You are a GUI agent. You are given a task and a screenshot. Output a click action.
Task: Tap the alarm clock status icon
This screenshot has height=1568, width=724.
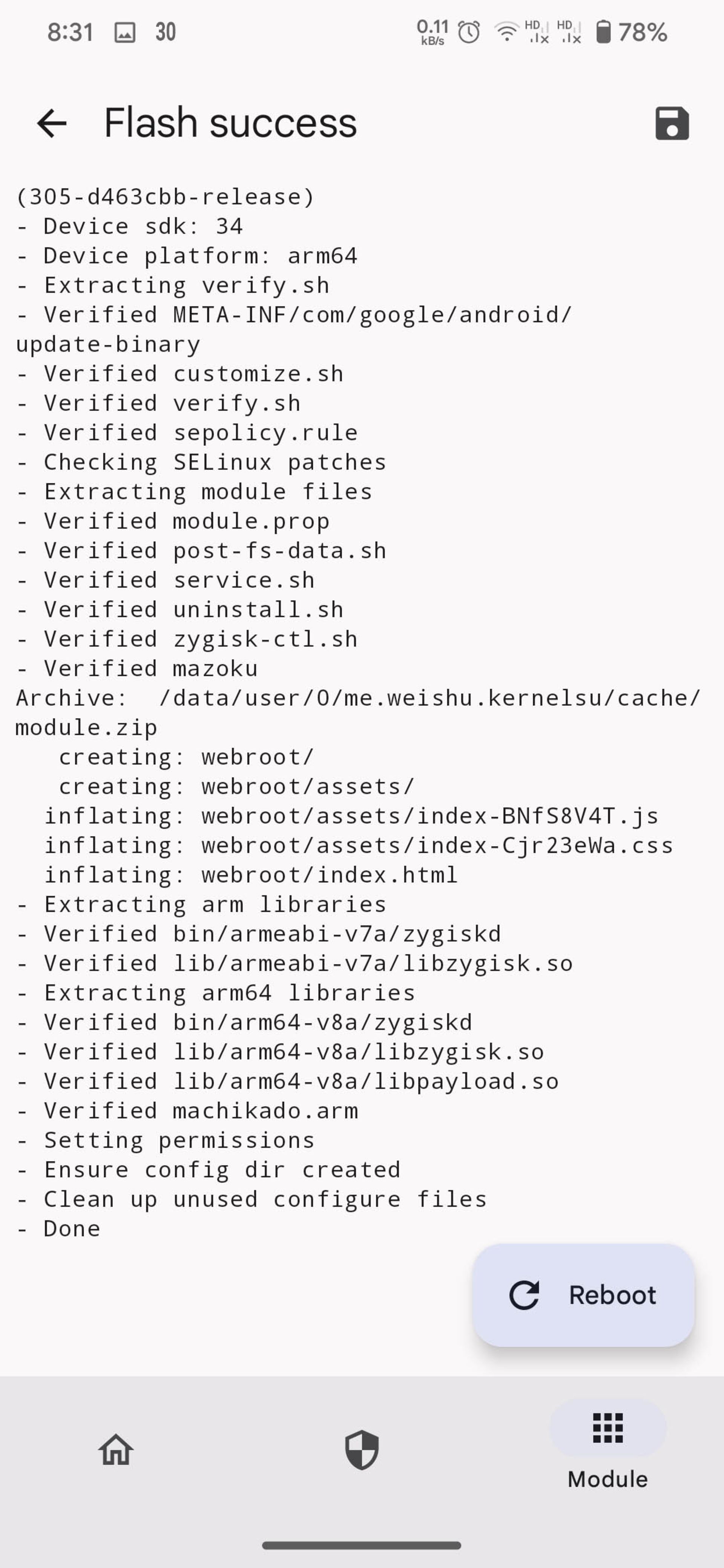(x=469, y=32)
